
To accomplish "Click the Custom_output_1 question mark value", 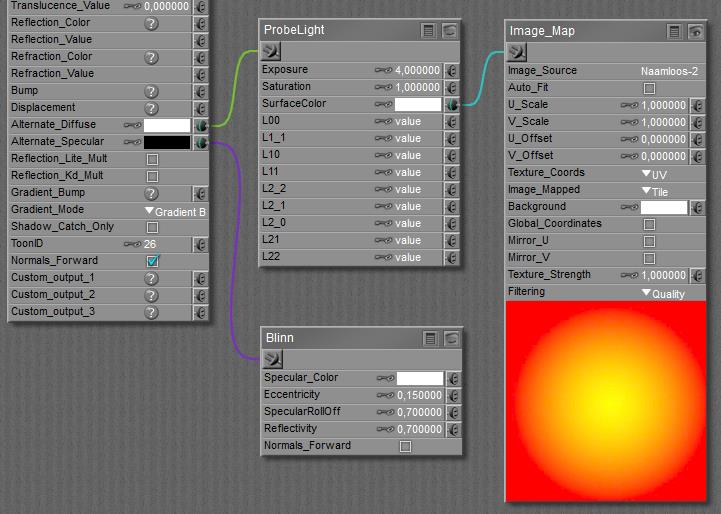I will click(x=151, y=279).
